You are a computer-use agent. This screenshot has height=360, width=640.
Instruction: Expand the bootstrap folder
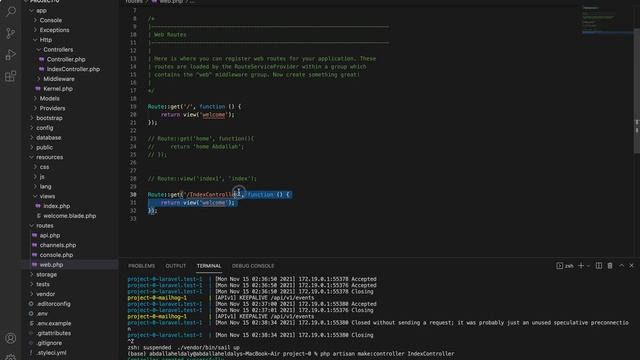[31, 118]
